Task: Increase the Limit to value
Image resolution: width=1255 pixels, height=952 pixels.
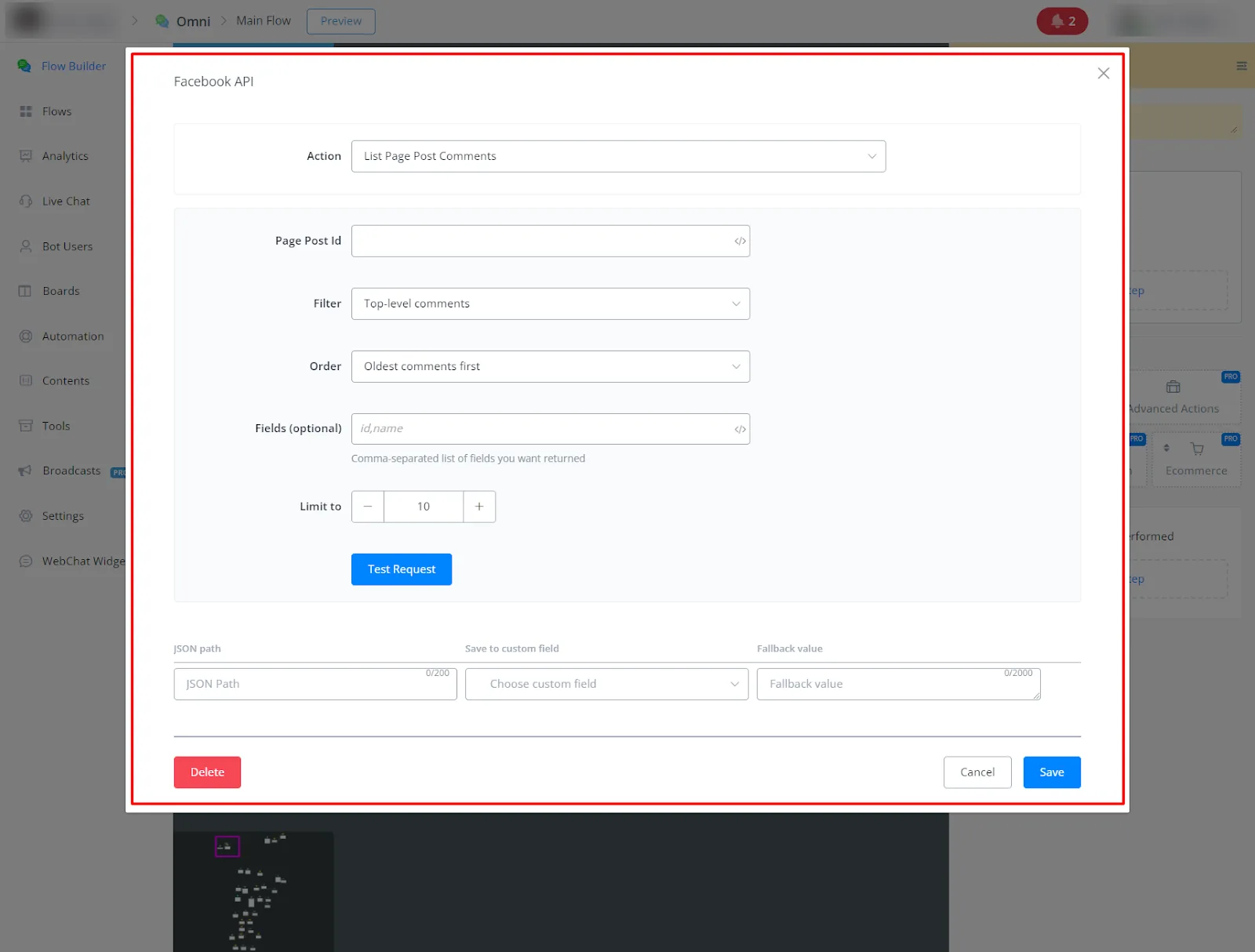Action: point(479,507)
